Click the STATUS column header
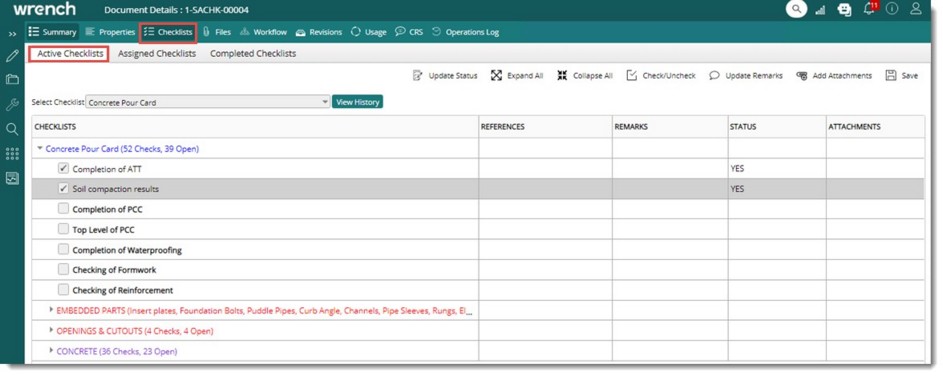This screenshot has height=376, width=943. point(777,127)
